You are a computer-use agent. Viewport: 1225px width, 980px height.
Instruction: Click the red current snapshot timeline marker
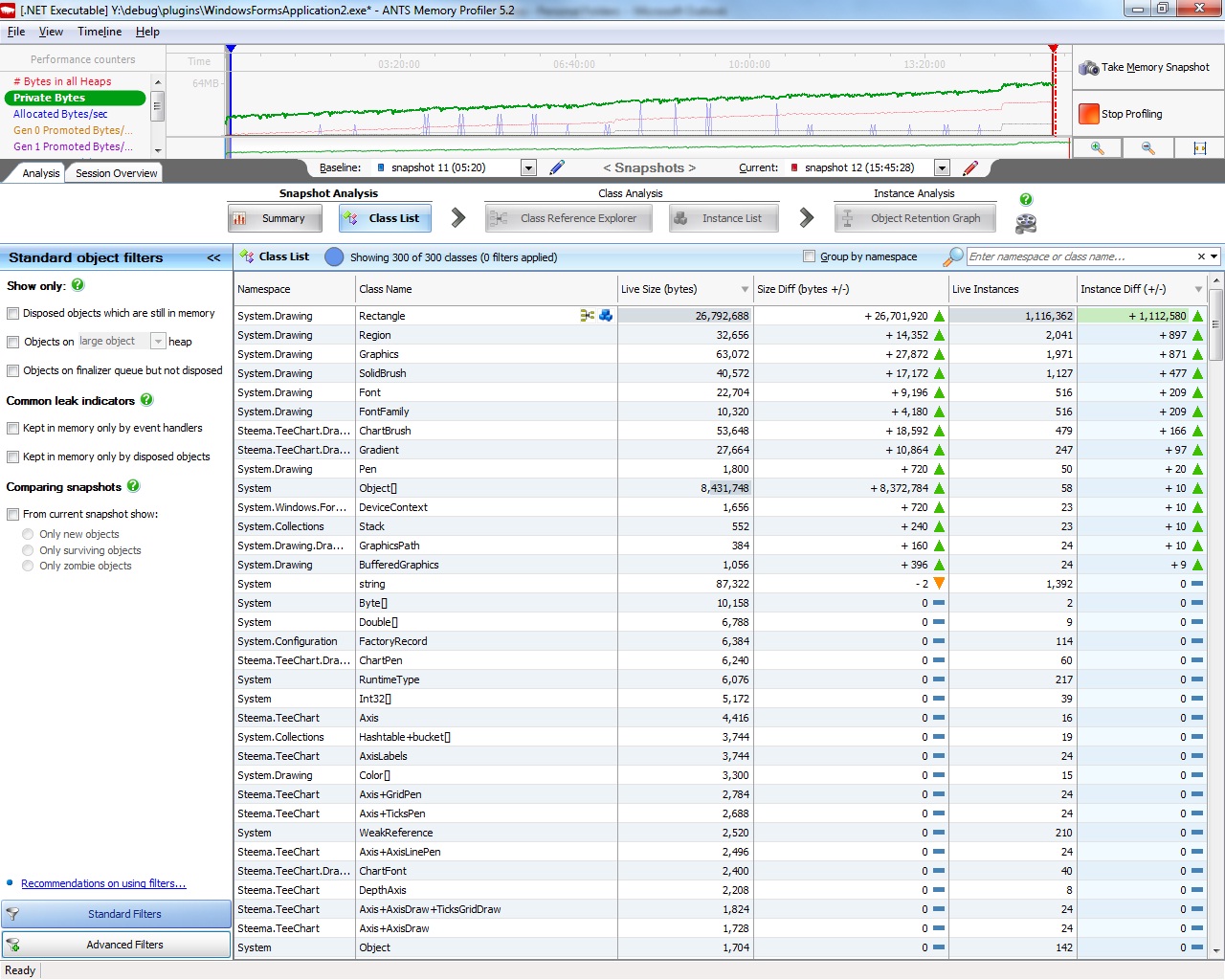pos(1054,48)
